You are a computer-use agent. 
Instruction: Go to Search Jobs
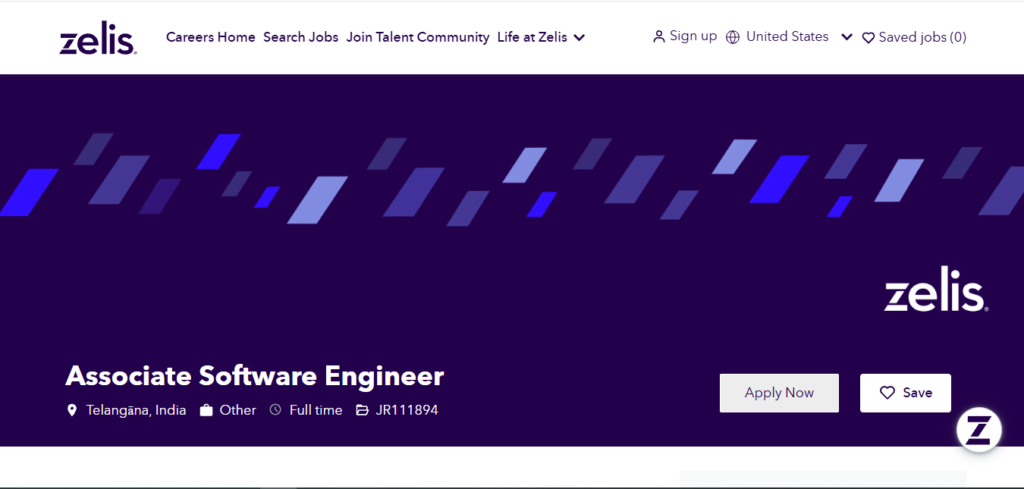[300, 37]
